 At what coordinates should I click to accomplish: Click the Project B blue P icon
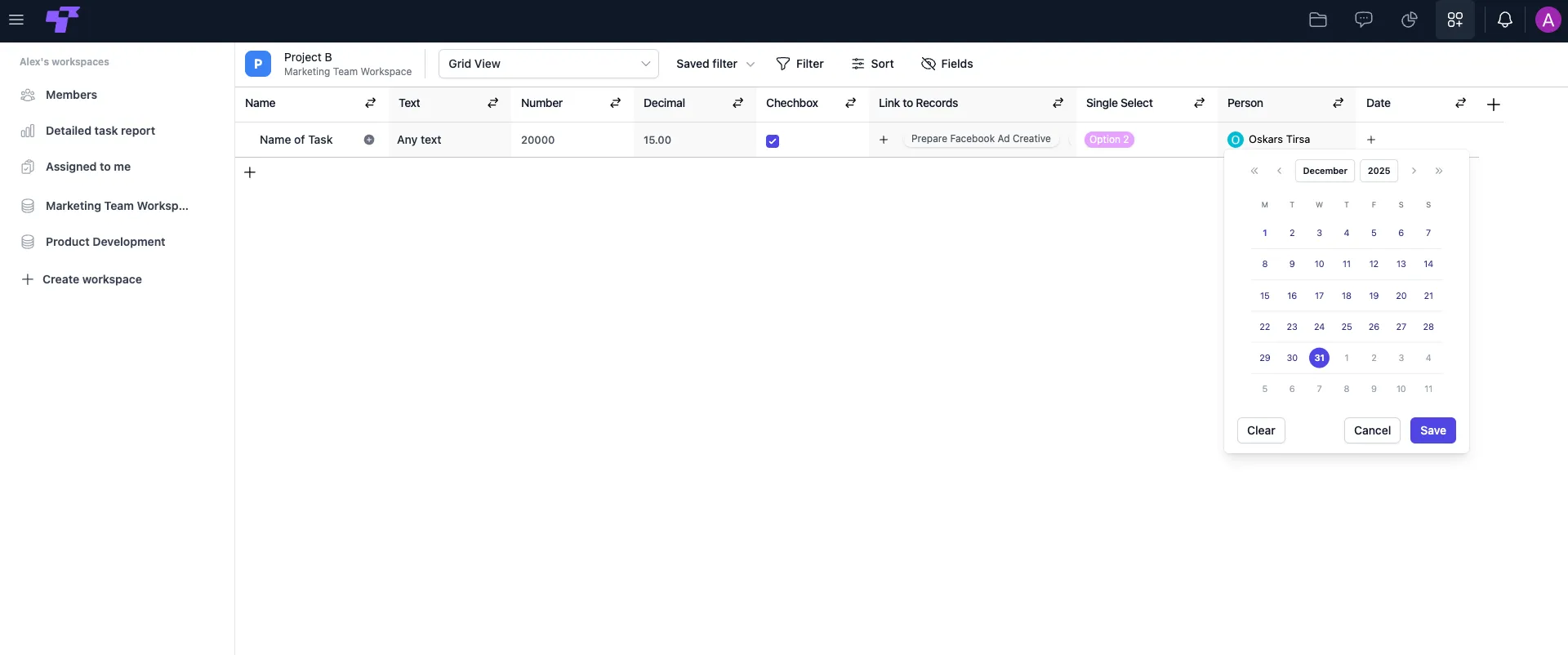pos(258,64)
